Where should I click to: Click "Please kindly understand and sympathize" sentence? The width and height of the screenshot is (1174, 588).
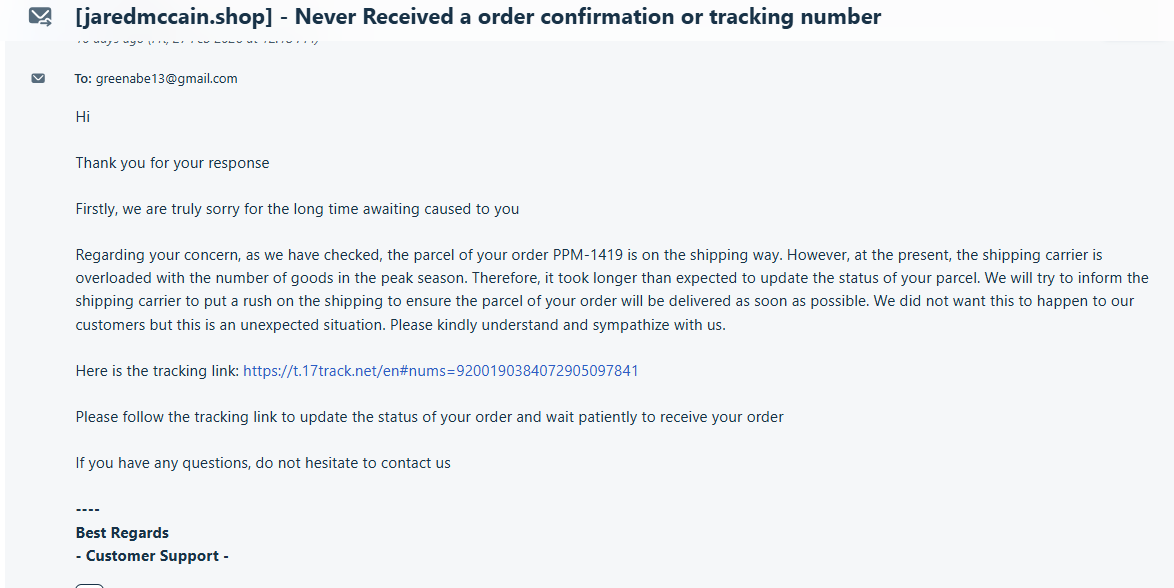pos(558,325)
